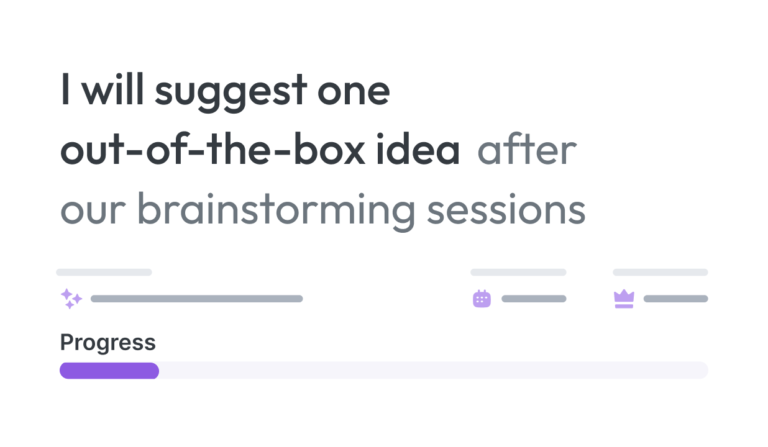Click the gray word 'after'
Screen dimensions: 768x447
pos(527,150)
